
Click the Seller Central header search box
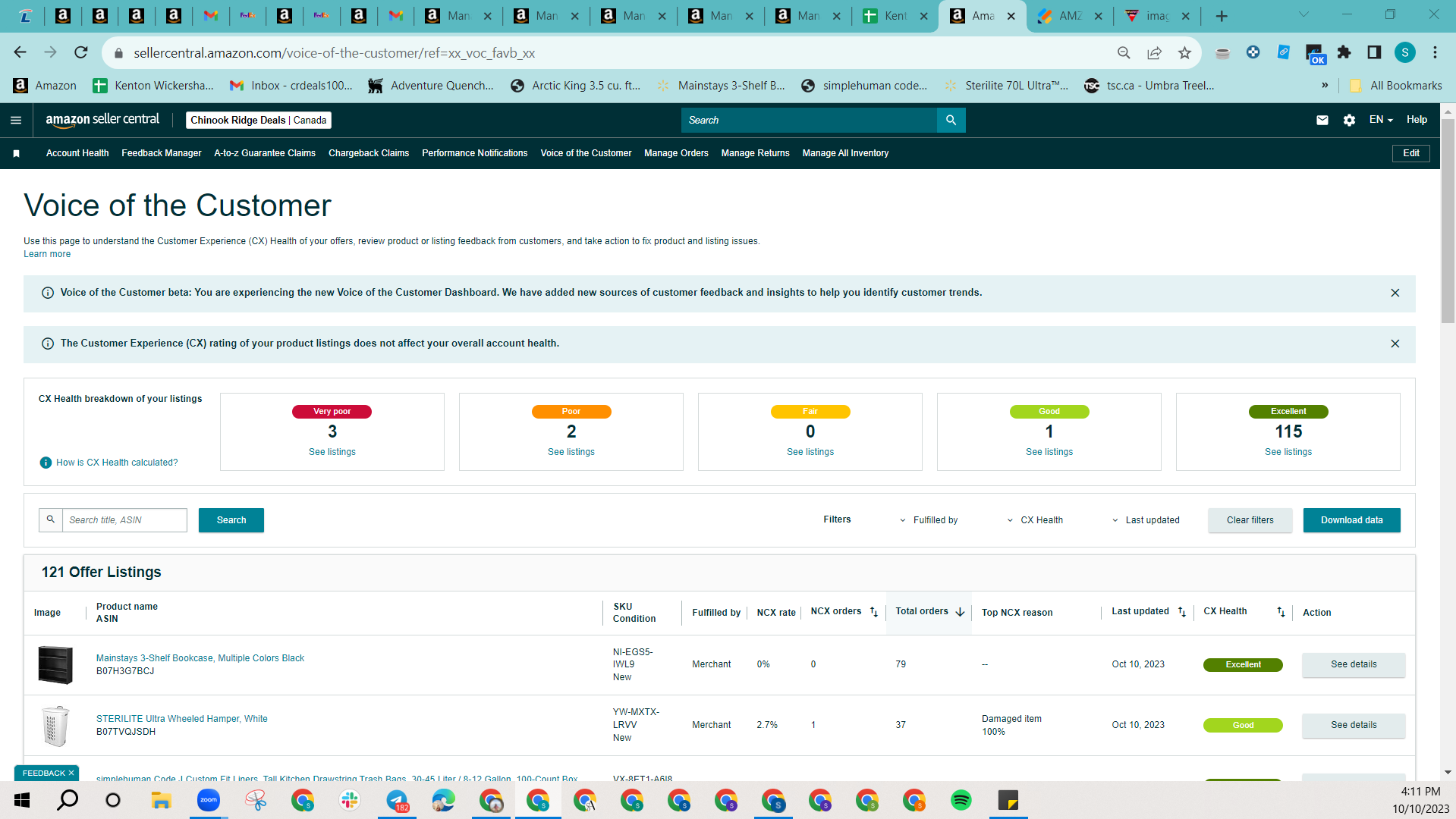pos(809,120)
